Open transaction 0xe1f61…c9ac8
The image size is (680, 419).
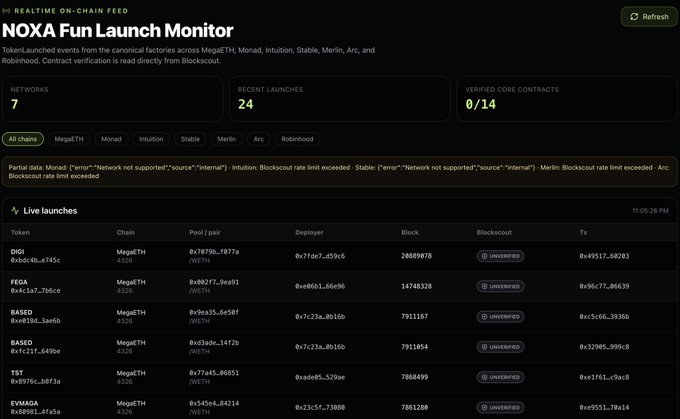pyautogui.click(x=604, y=377)
